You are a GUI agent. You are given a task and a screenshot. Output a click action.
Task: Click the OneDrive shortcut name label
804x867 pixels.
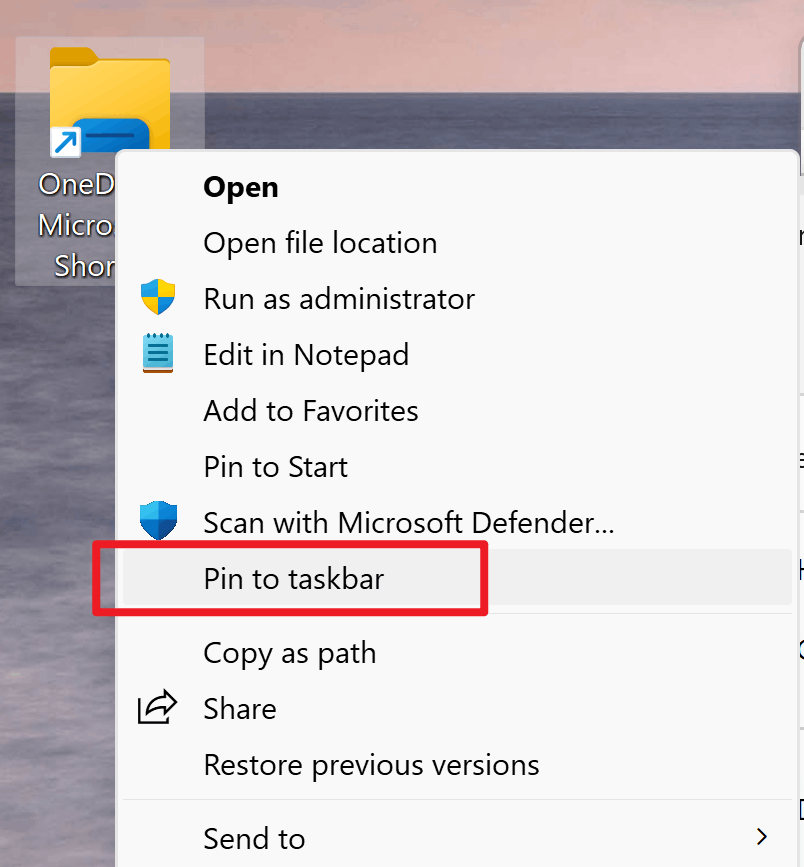[76, 225]
